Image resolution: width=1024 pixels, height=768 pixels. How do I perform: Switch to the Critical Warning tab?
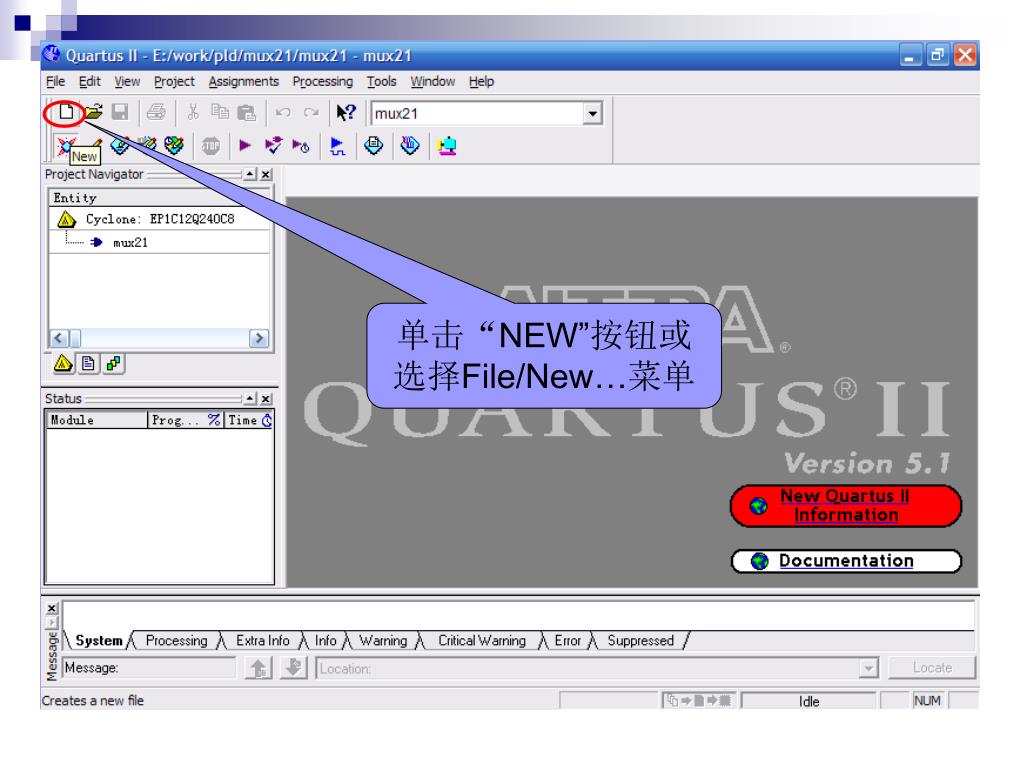(x=482, y=641)
